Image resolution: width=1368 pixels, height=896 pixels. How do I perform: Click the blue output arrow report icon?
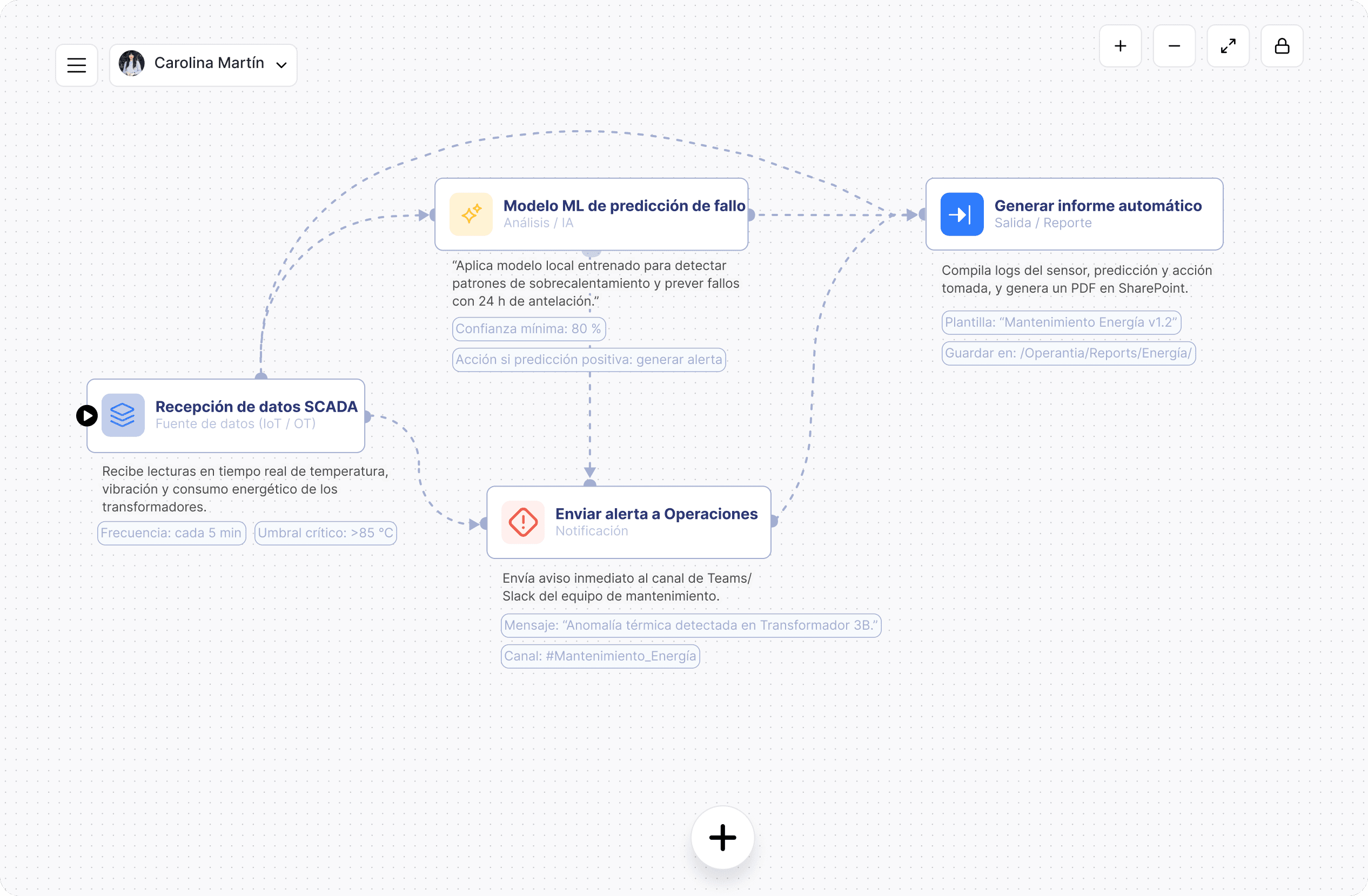(x=962, y=214)
